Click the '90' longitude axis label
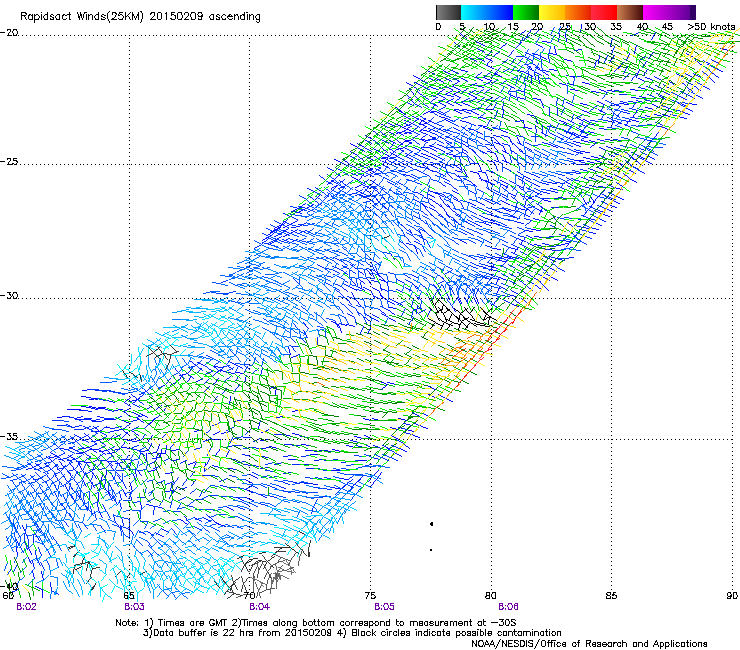740x650 pixels. 732,596
